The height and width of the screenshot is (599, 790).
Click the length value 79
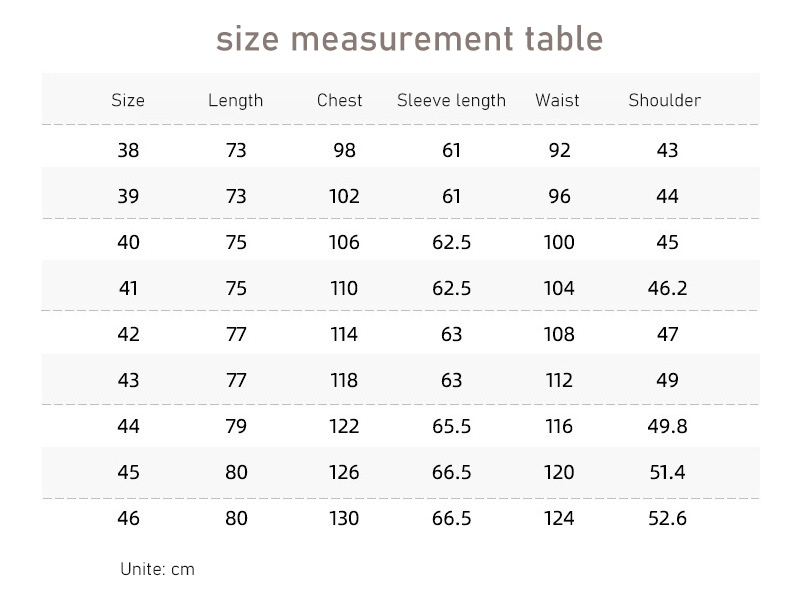pos(236,426)
